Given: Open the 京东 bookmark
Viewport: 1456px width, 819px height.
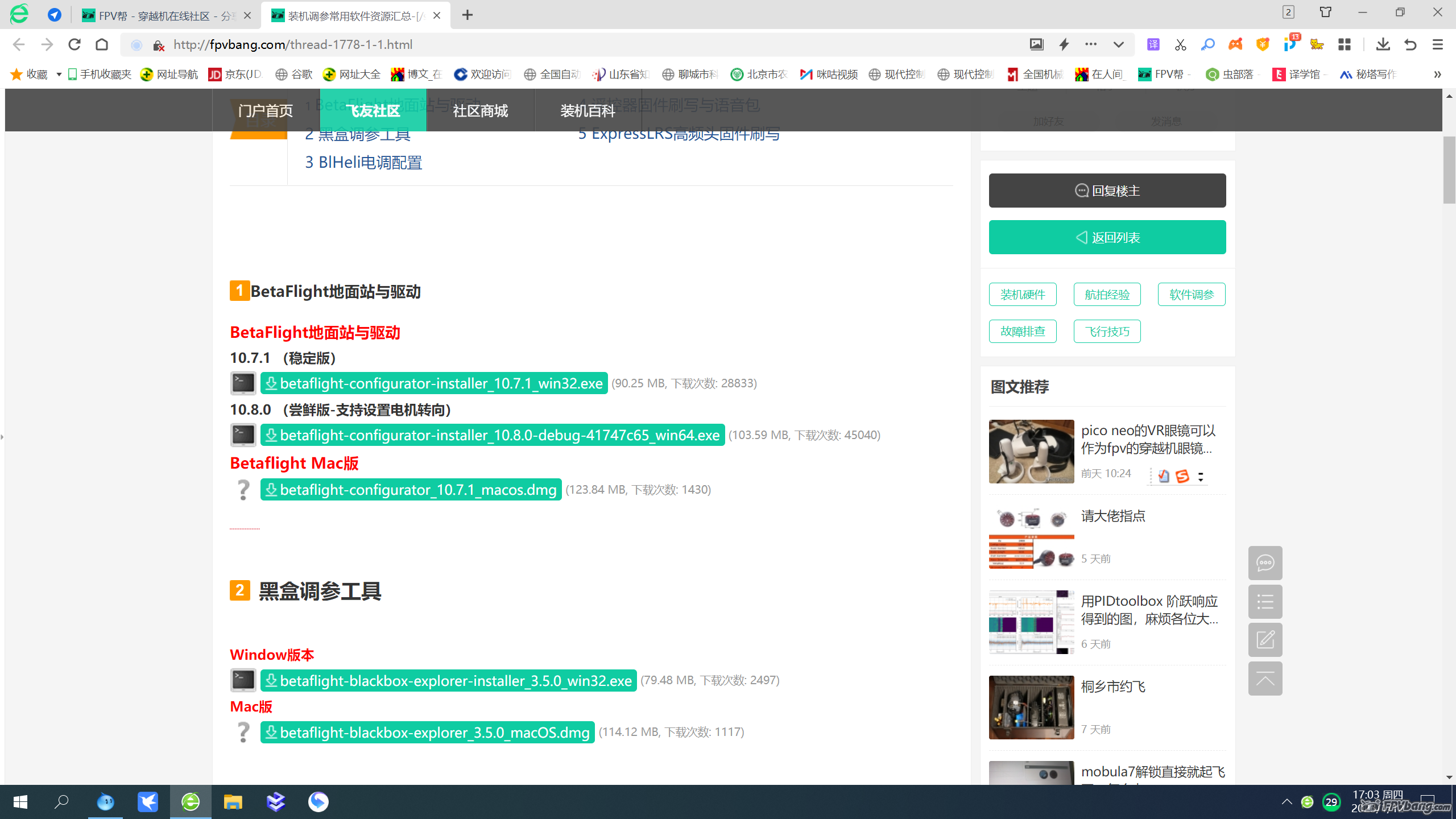Looking at the screenshot, I should (x=235, y=75).
